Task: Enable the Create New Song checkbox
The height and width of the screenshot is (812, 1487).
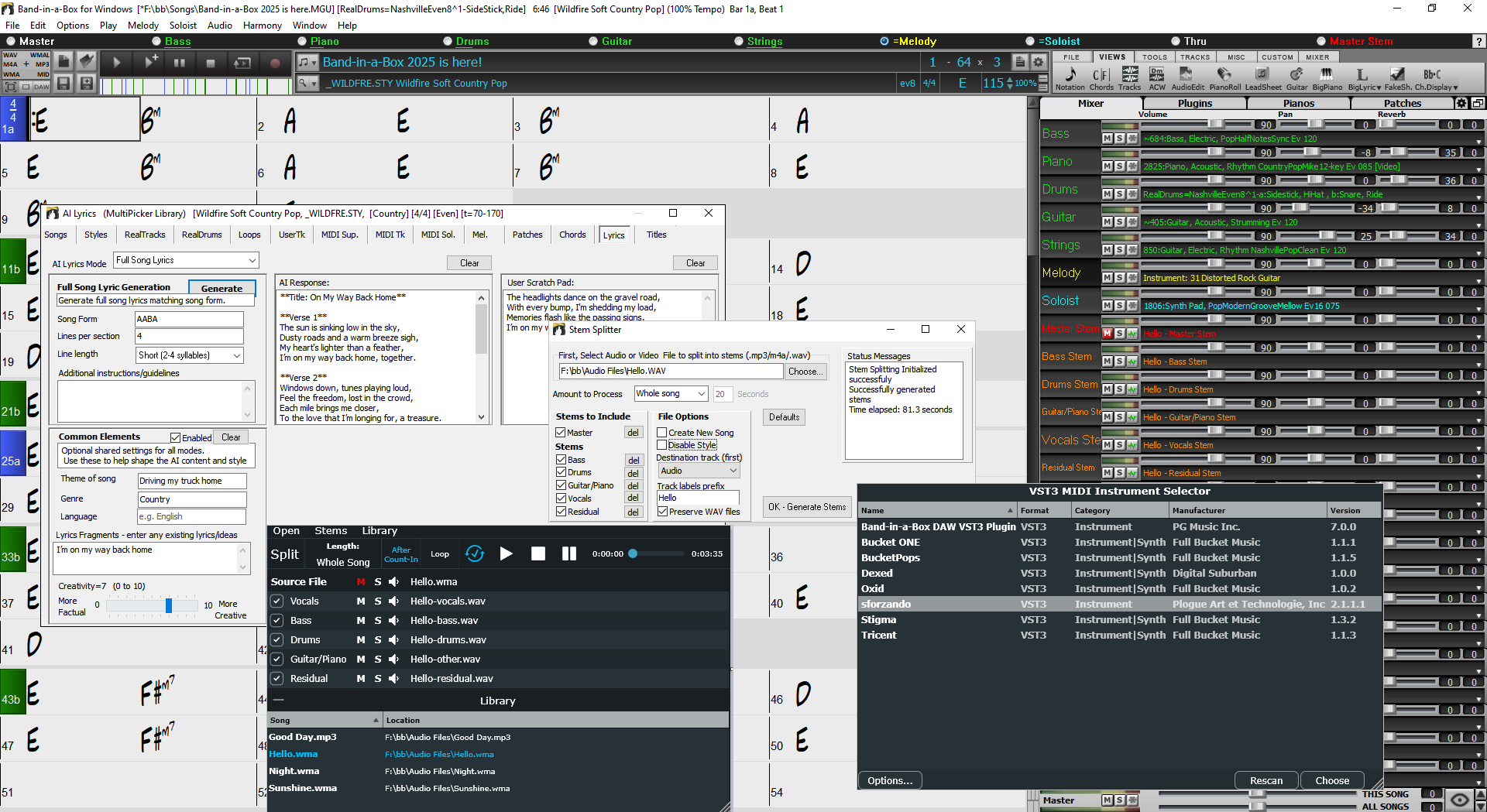Action: click(662, 433)
